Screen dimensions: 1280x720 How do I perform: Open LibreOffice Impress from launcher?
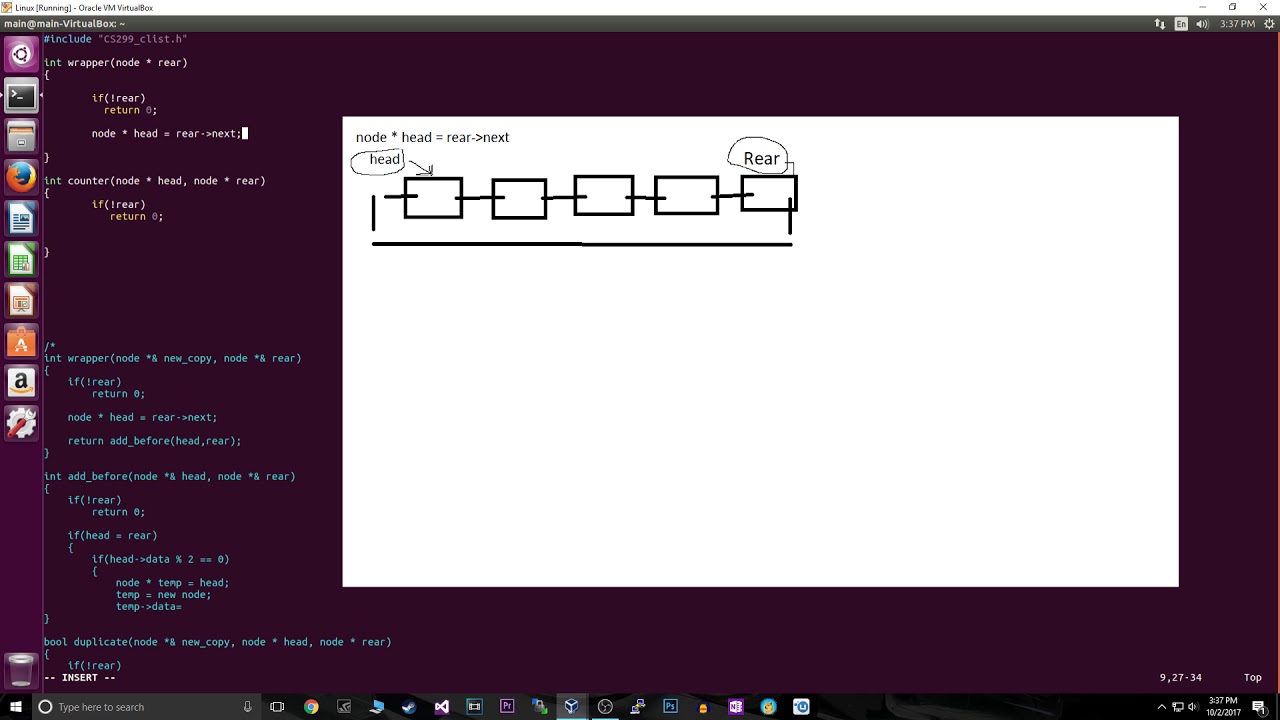21,301
